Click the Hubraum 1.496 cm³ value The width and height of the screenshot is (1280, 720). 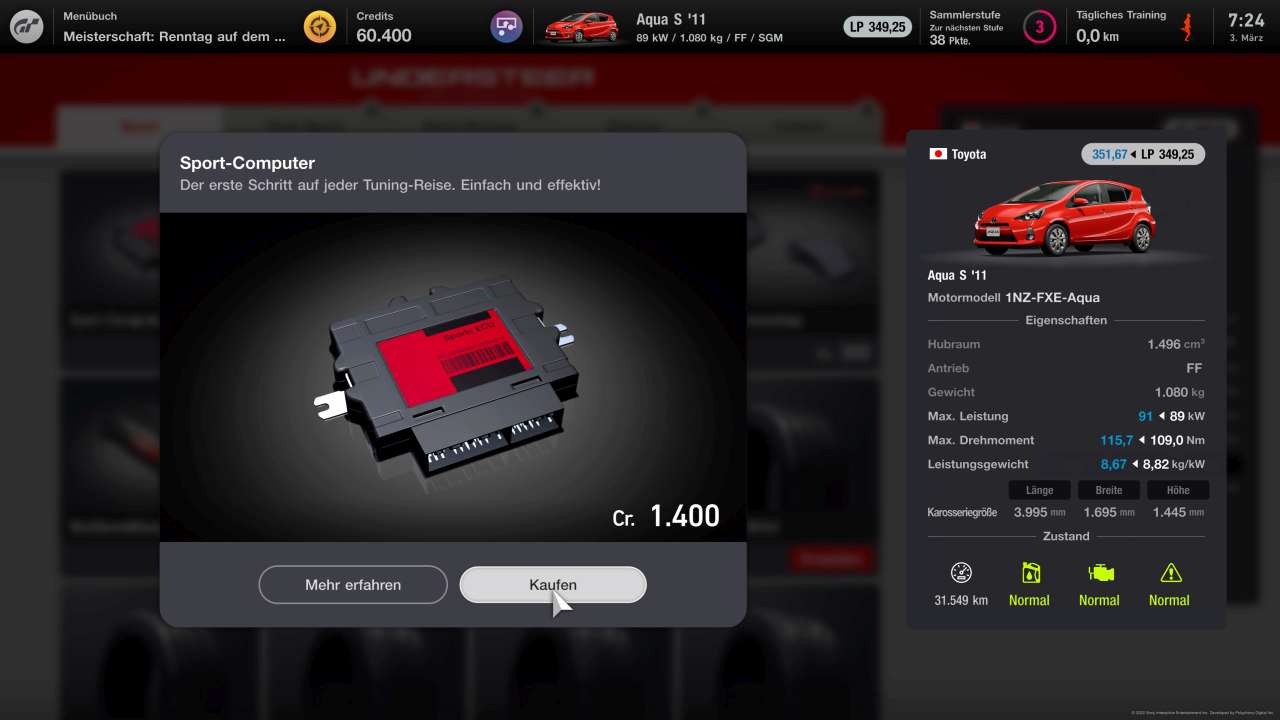point(1176,344)
